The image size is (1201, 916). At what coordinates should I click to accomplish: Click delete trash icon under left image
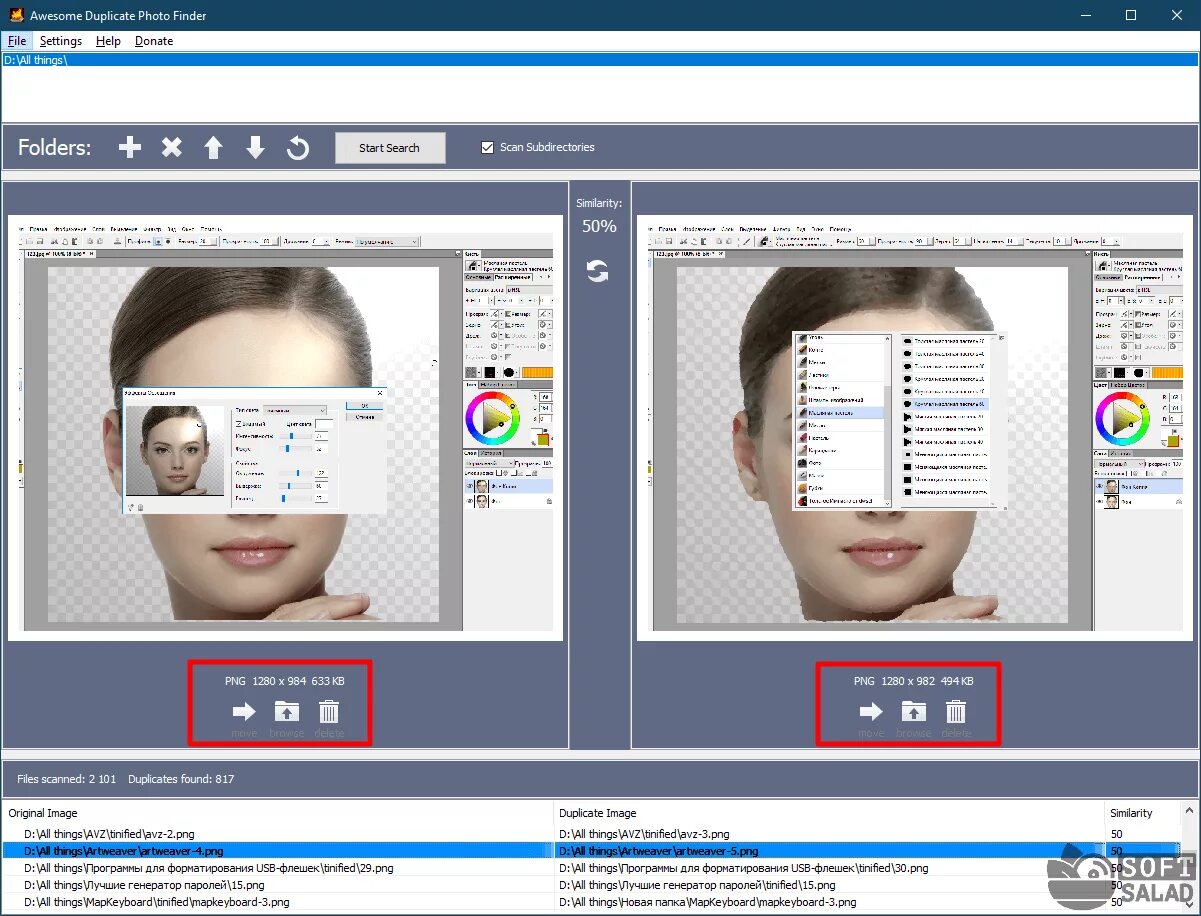point(329,712)
